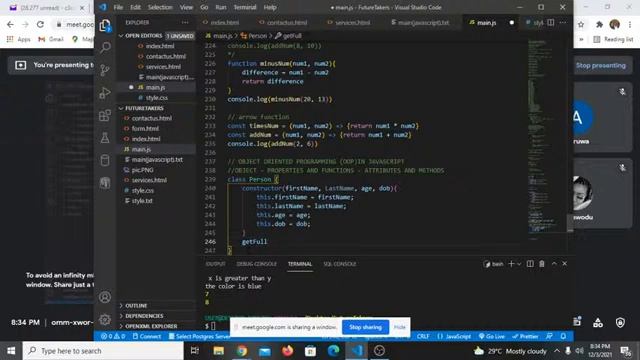Select the bash terminal shell indicator
This screenshot has width=640, height=360.
pyautogui.click(x=493, y=264)
